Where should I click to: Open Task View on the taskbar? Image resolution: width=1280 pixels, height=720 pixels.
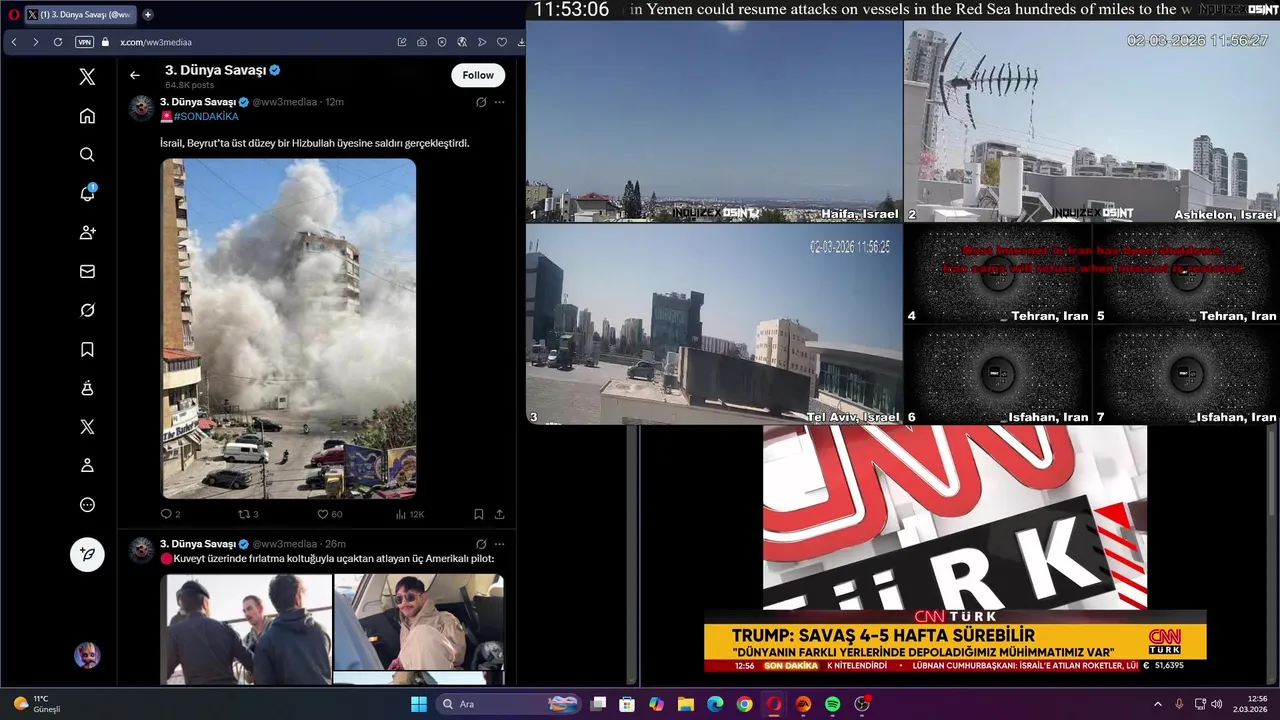598,704
